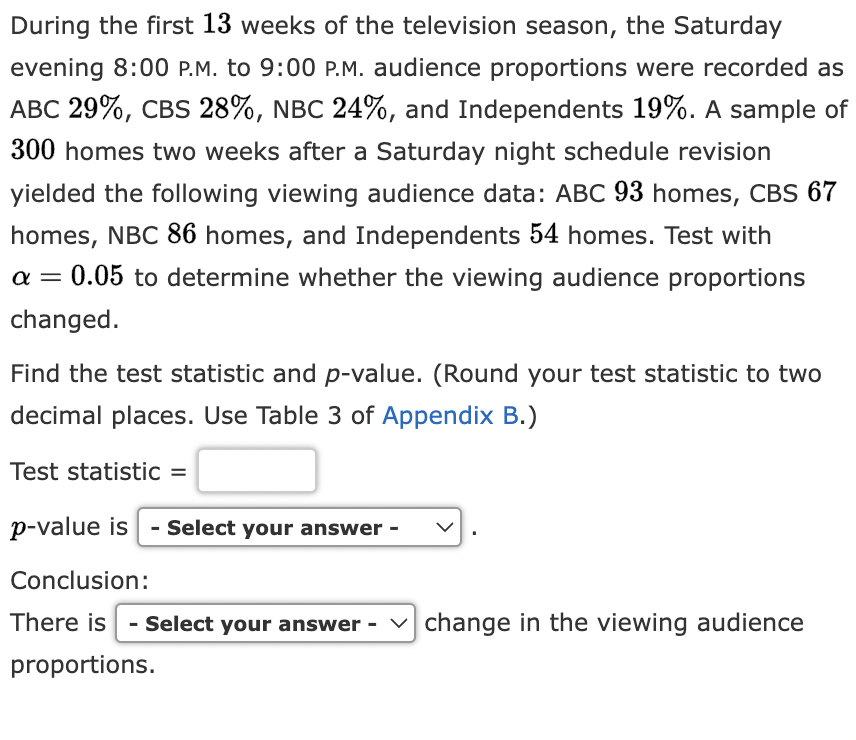Screen dimensions: 856x740
Task: Click the 'There is' text before the dropdown
Action: click(57, 622)
